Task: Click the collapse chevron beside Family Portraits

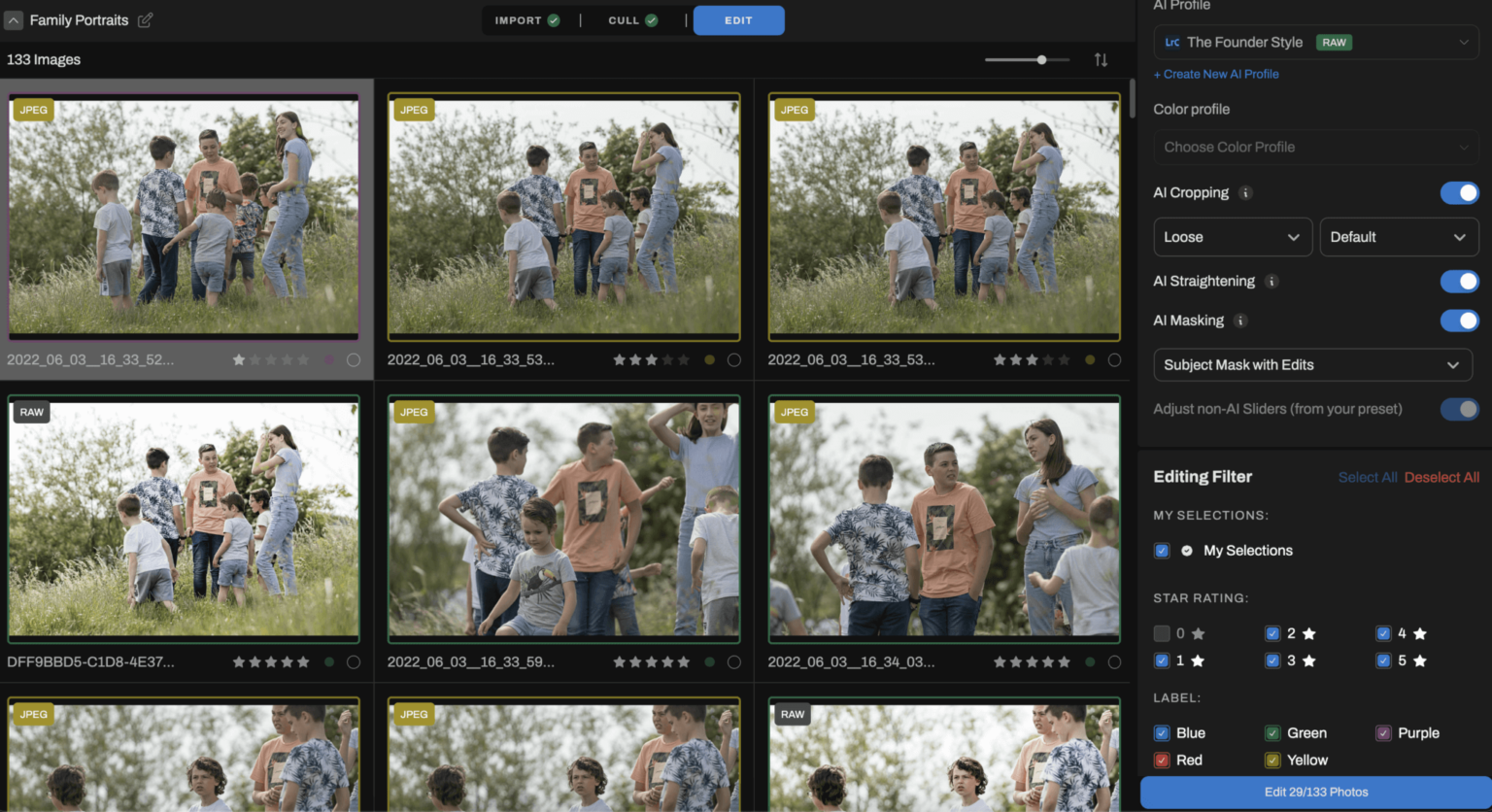Action: point(13,19)
